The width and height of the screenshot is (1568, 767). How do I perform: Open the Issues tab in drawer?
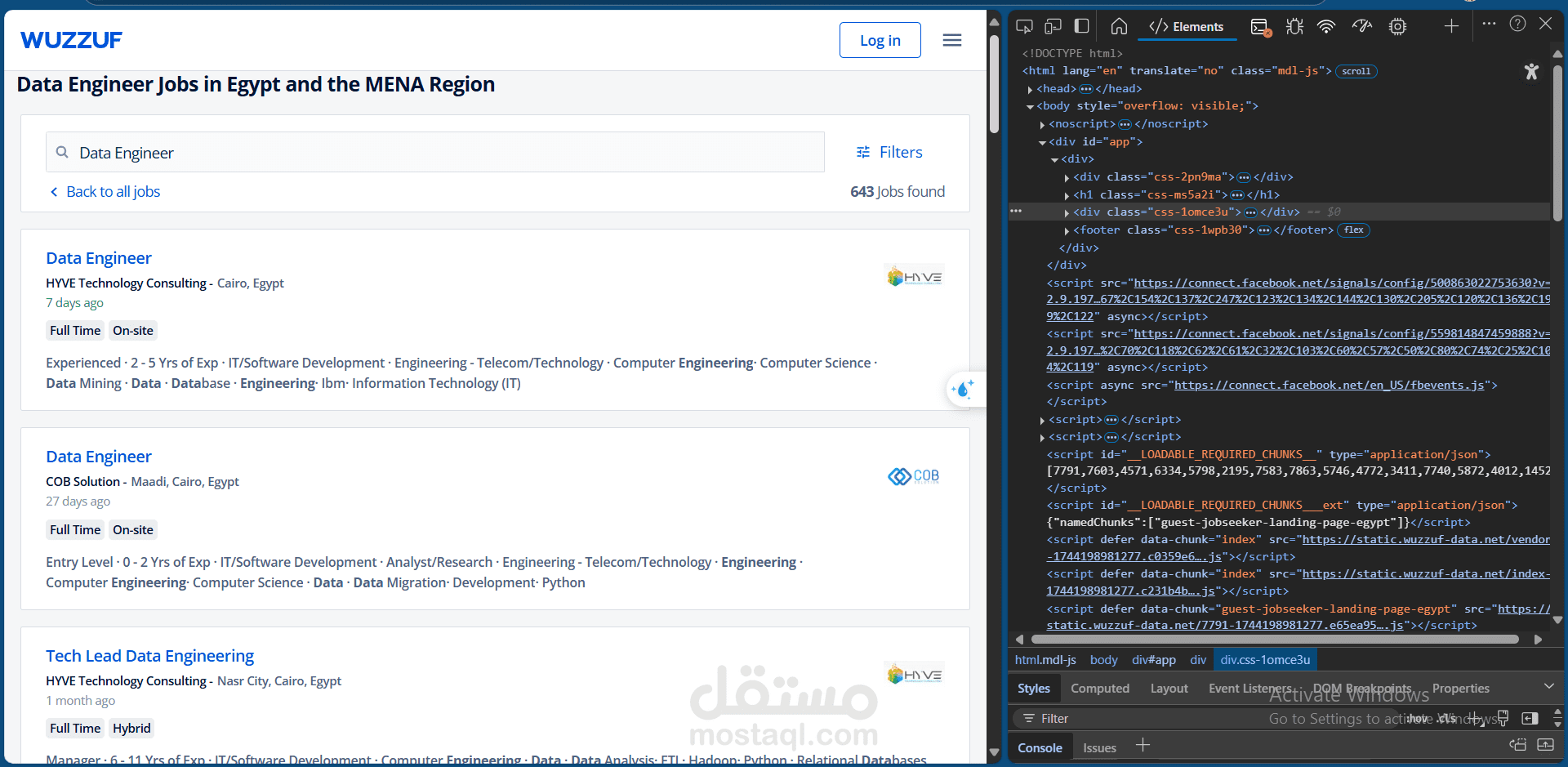pyautogui.click(x=1098, y=747)
